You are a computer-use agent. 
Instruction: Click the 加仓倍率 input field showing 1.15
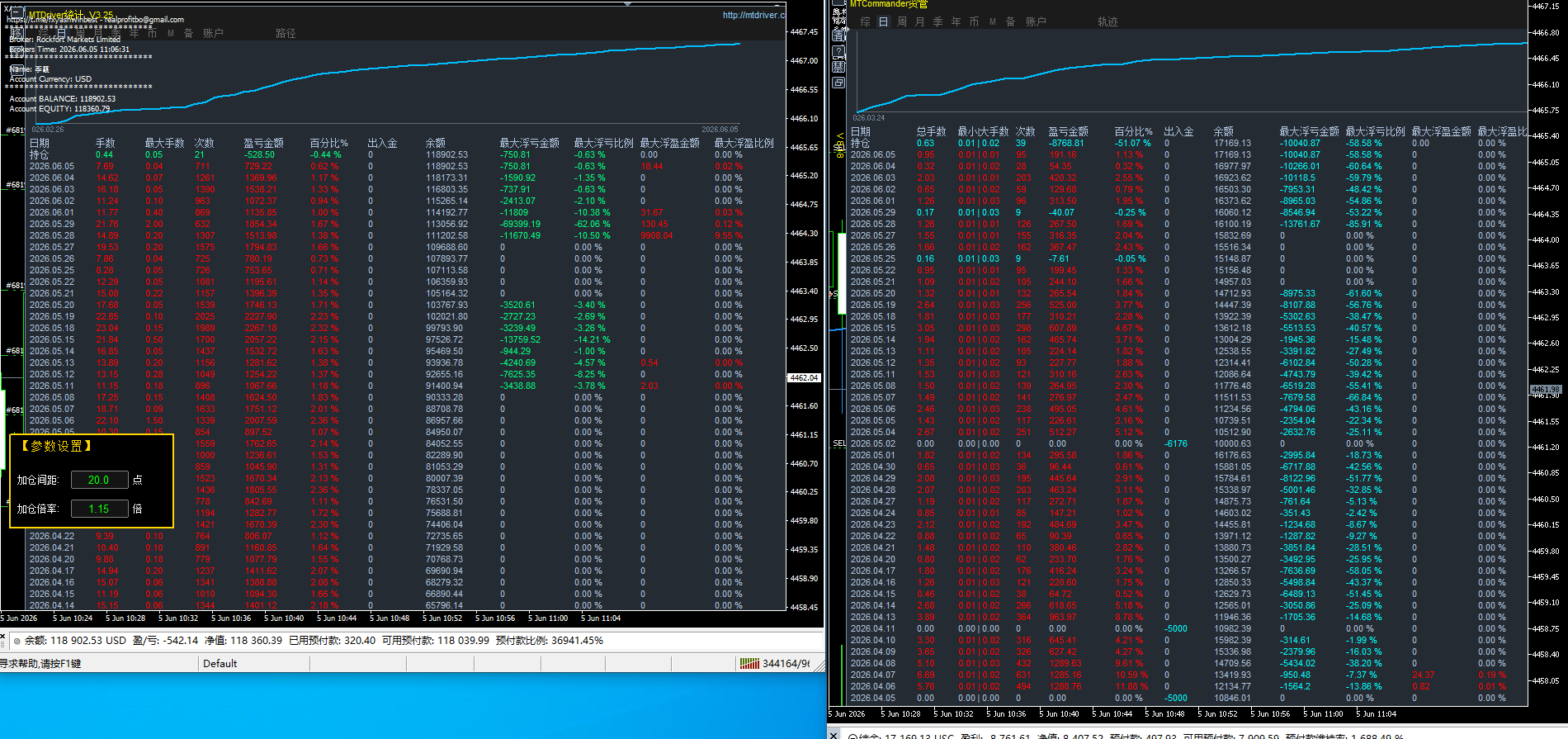point(99,509)
